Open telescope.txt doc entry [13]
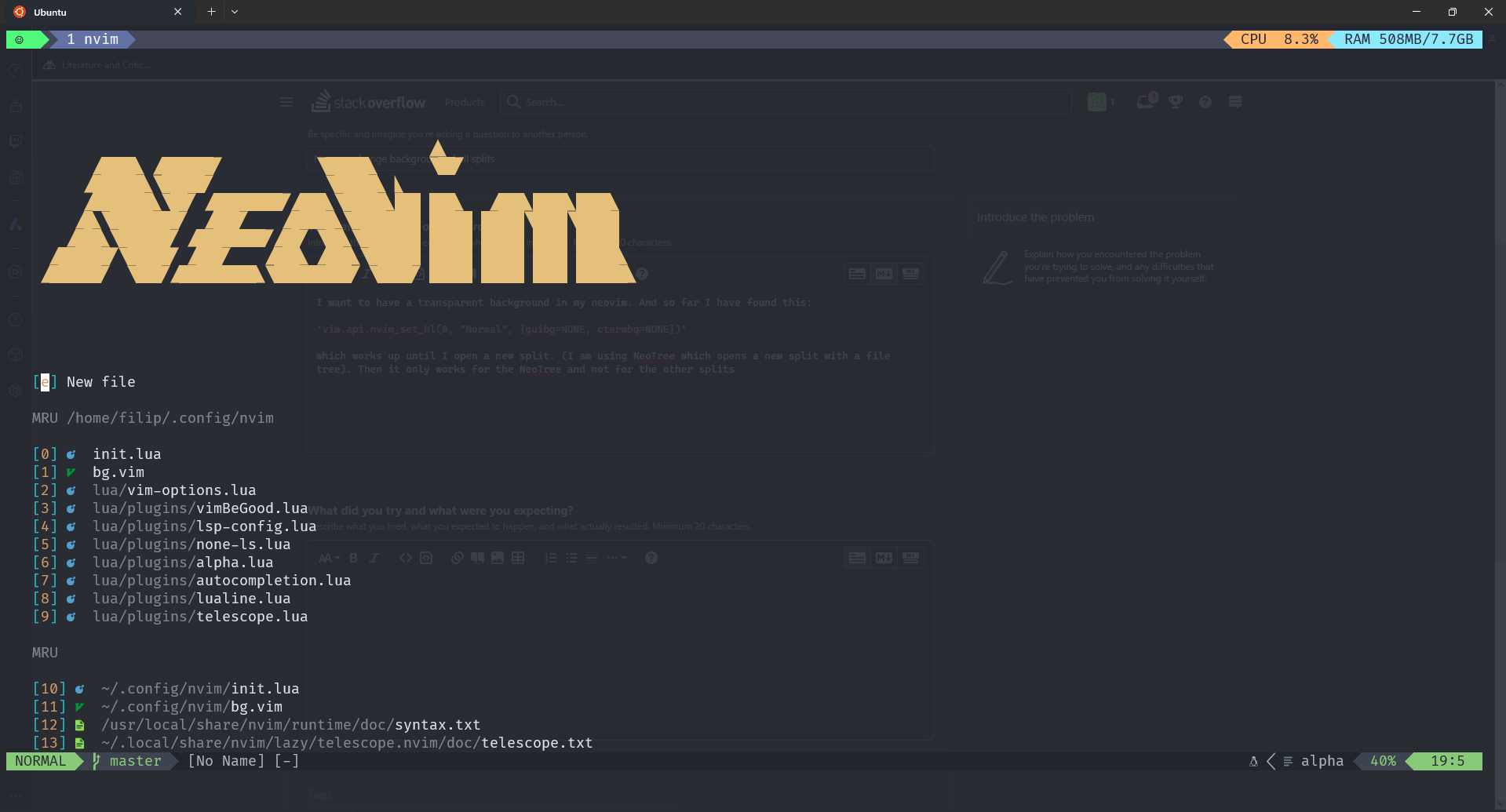The width and height of the screenshot is (1506, 812). coord(312,743)
